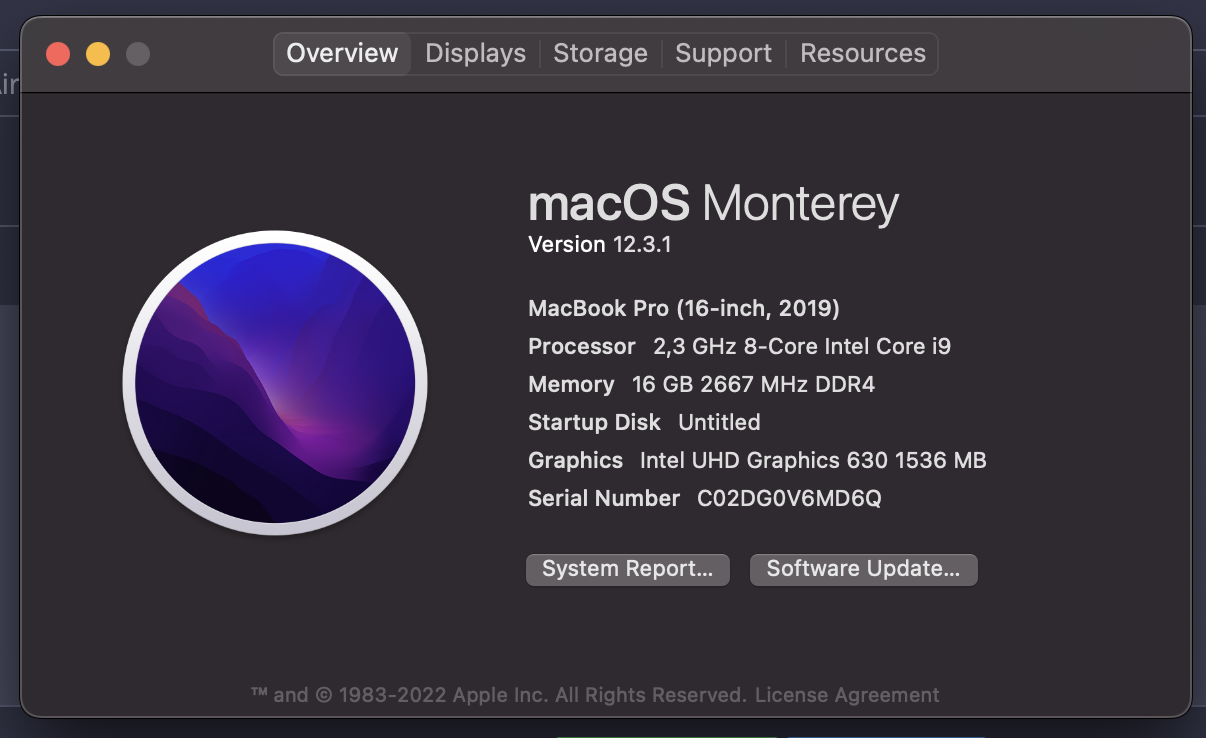Click the Startup Disk Untitled entry
Image resolution: width=1206 pixels, height=738 pixels.
click(644, 422)
